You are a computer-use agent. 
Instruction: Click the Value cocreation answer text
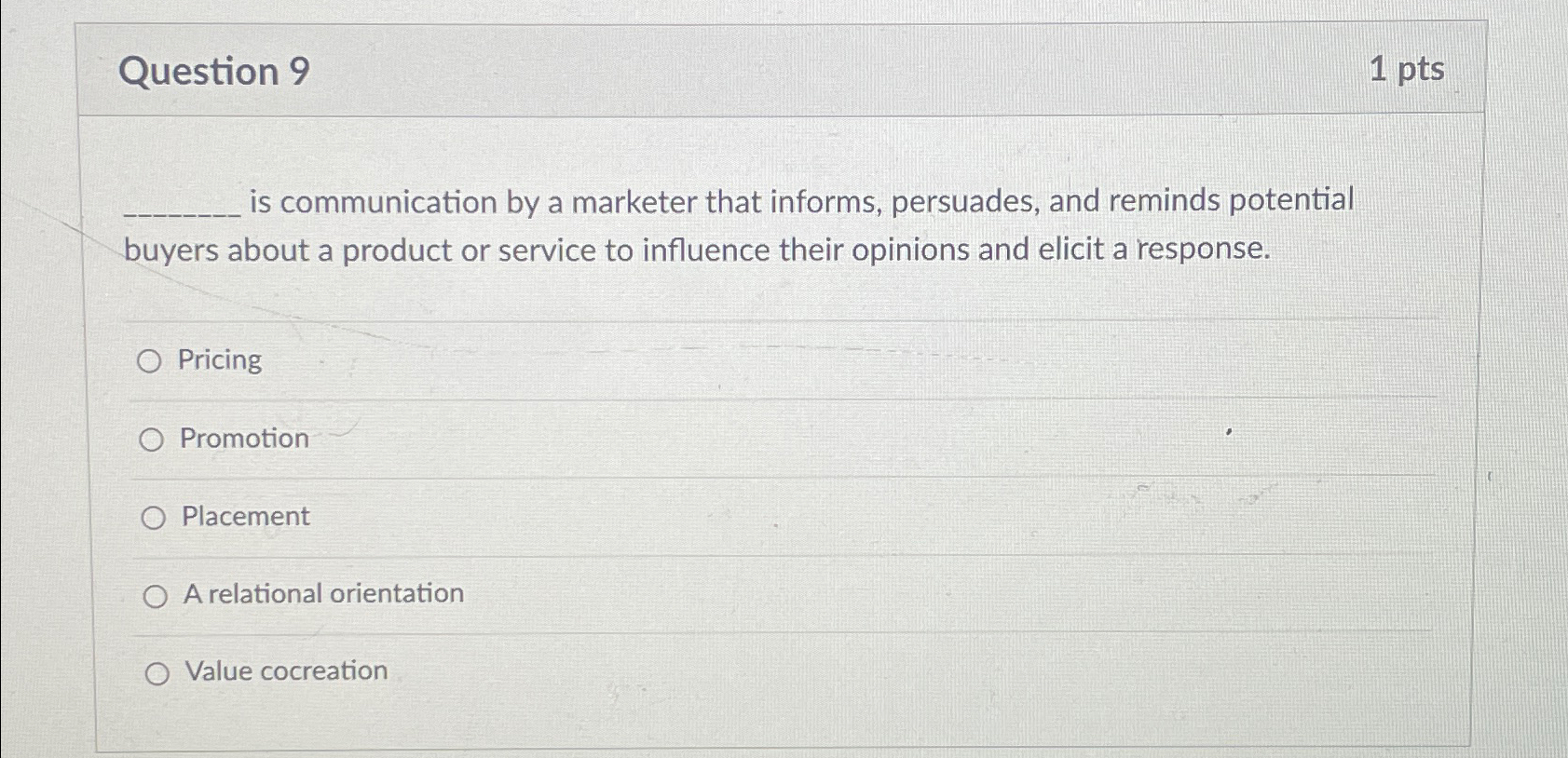[285, 670]
